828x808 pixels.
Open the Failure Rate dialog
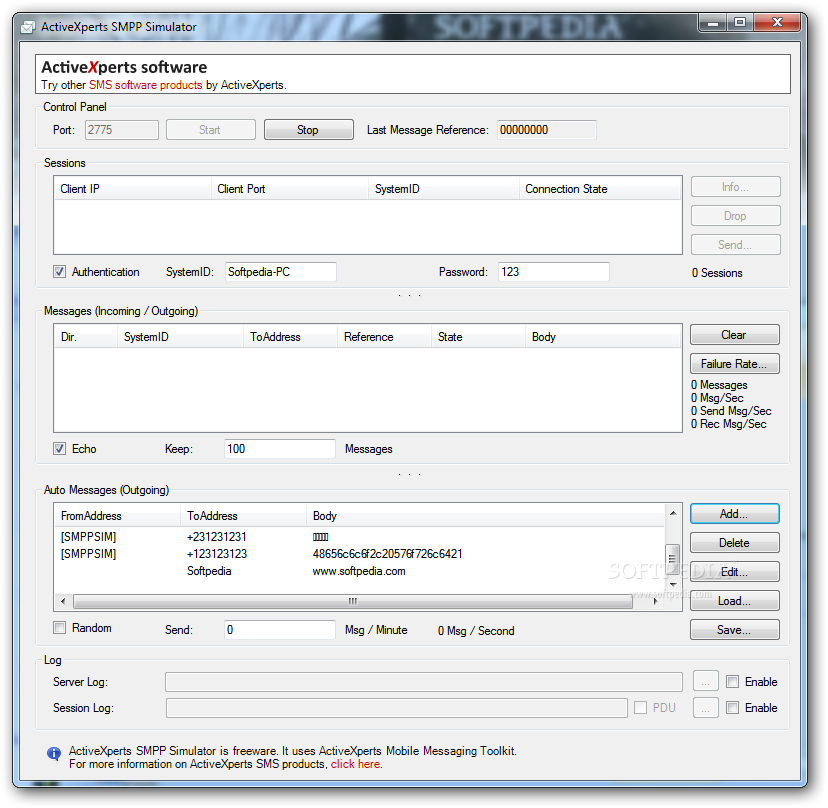point(735,364)
